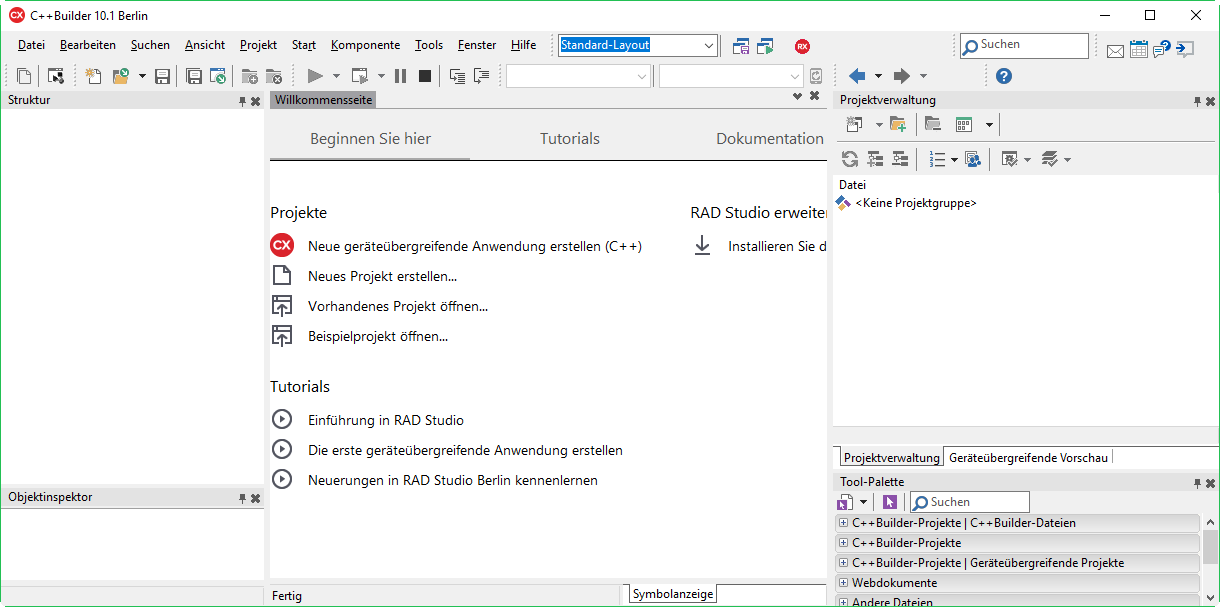The height and width of the screenshot is (607, 1220).
Task: Click Neue geräteübergreifende Anwendung erstellen (C++)
Action: click(x=475, y=246)
